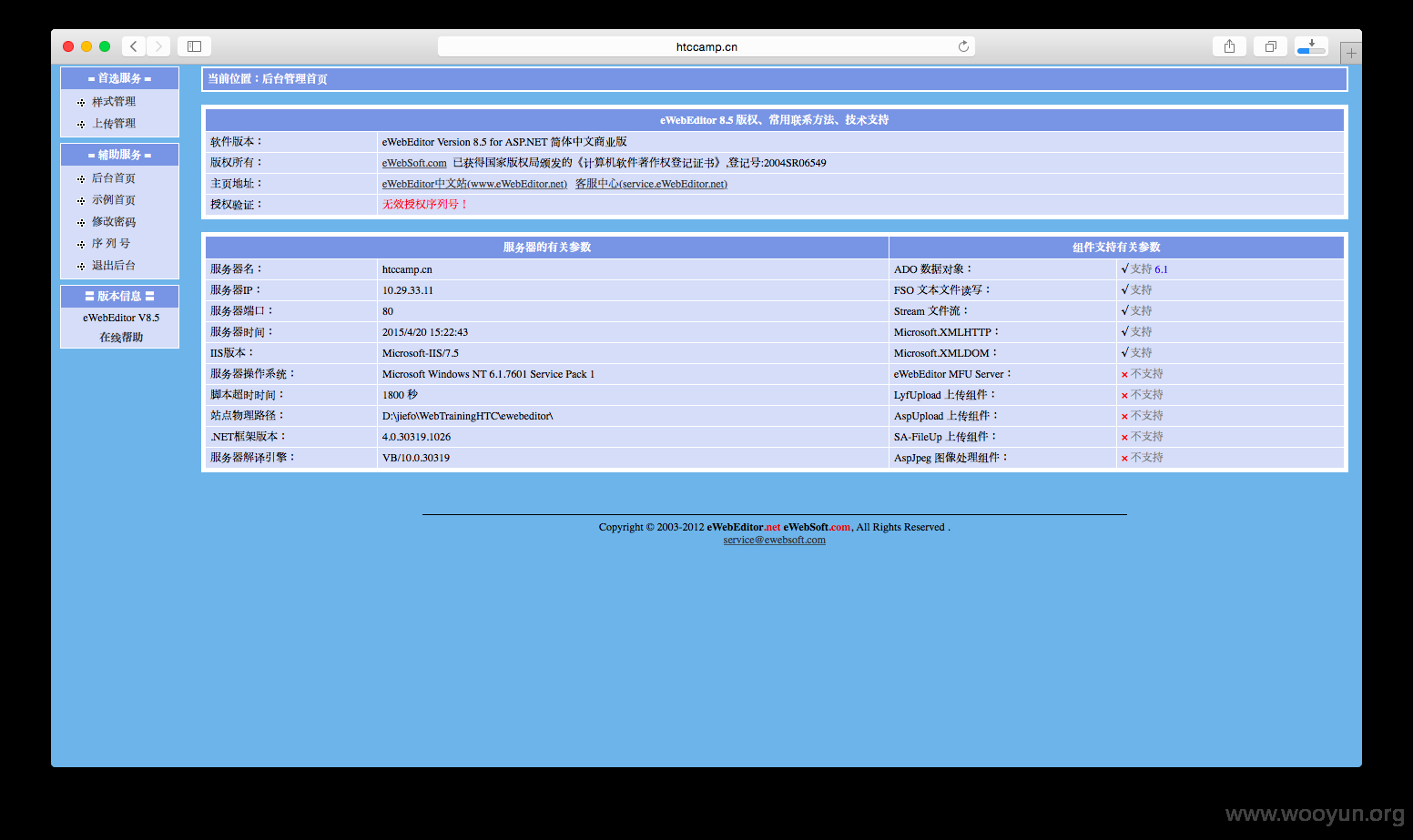Open 样式管理 in sidebar
The height and width of the screenshot is (840, 1413).
tap(114, 102)
